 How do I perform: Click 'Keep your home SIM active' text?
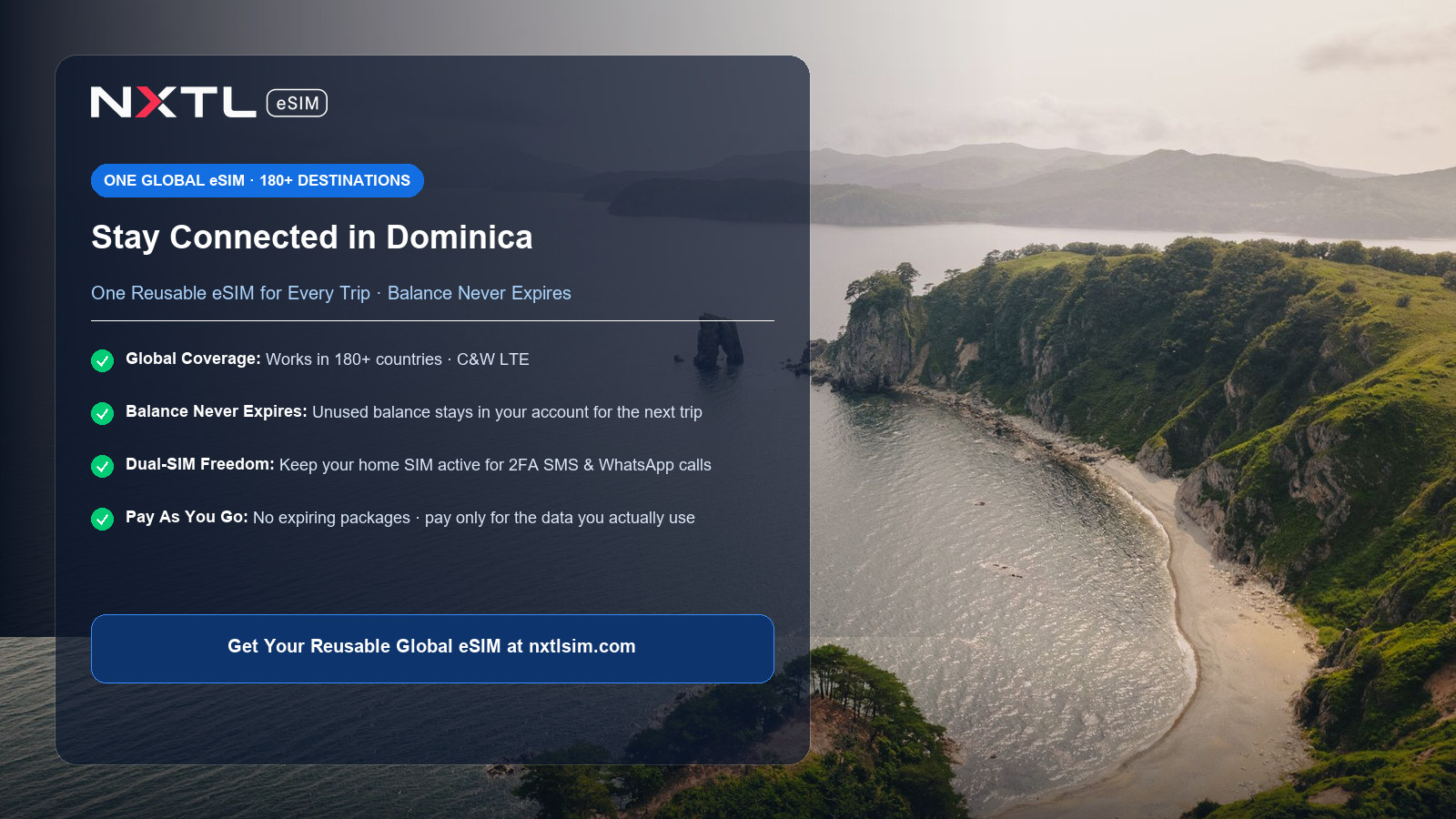point(382,465)
